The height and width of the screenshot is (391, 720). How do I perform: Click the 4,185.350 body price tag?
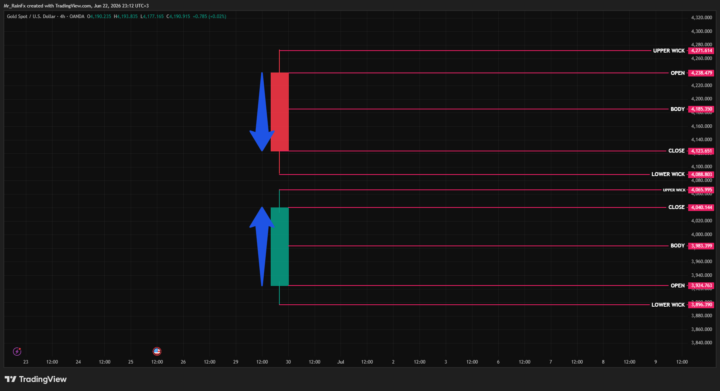701,109
